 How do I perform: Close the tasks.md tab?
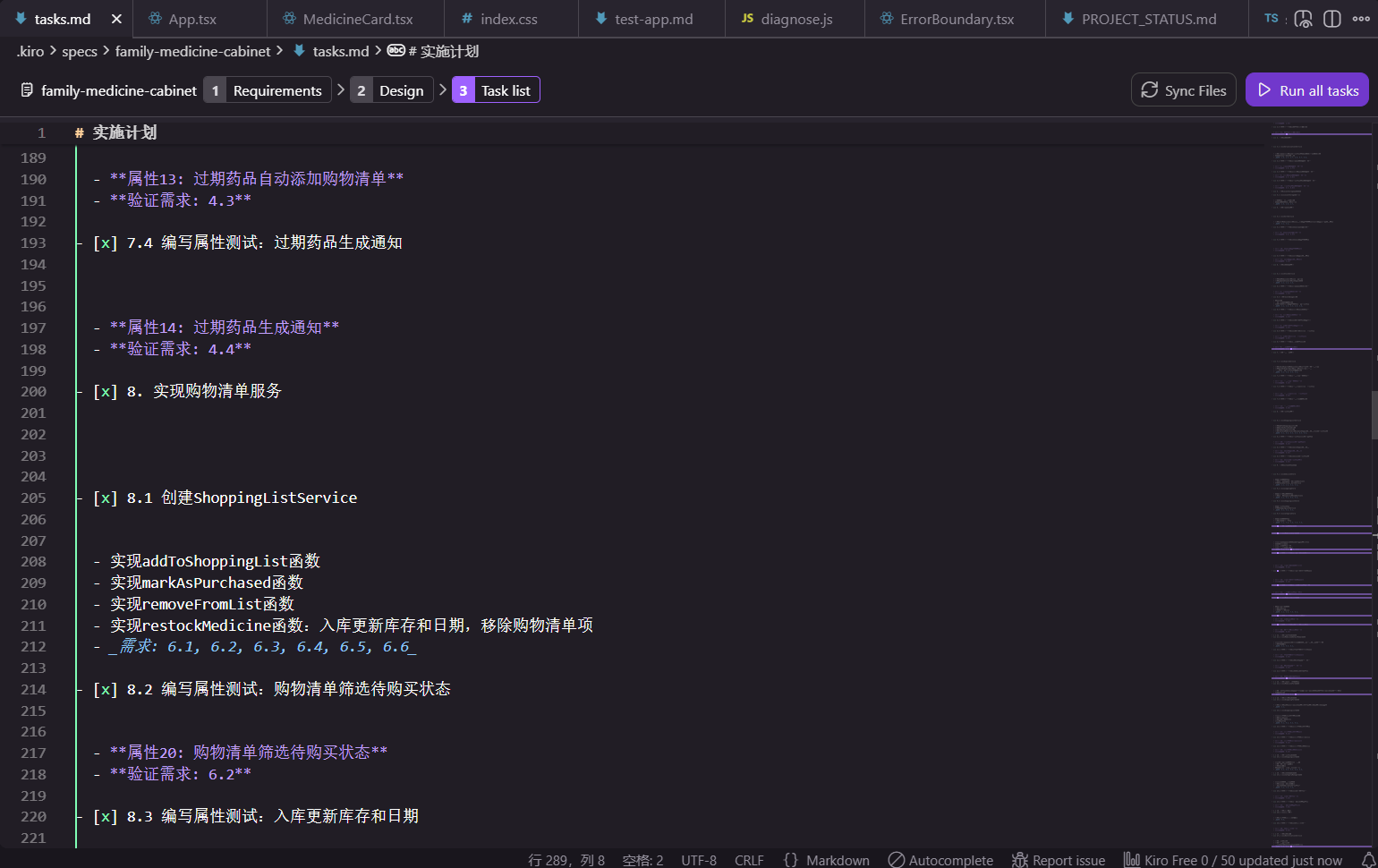click(x=116, y=19)
